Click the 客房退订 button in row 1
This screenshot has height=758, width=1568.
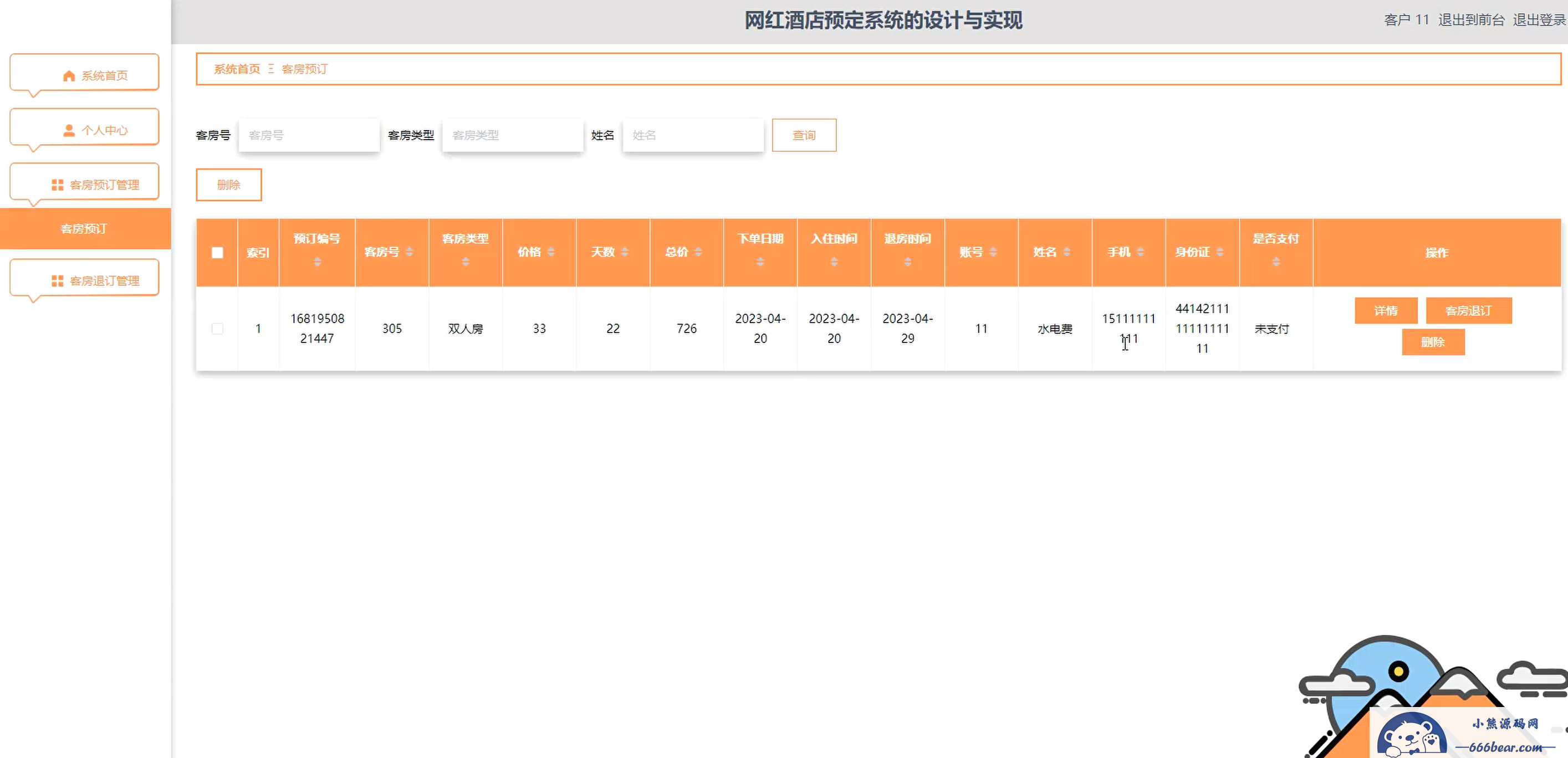tap(1468, 311)
